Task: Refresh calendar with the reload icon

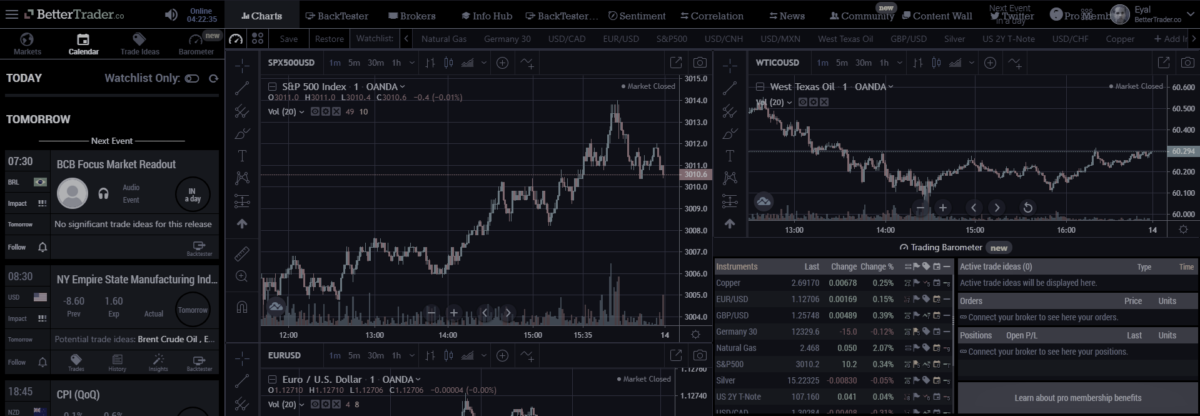Action: coord(211,78)
